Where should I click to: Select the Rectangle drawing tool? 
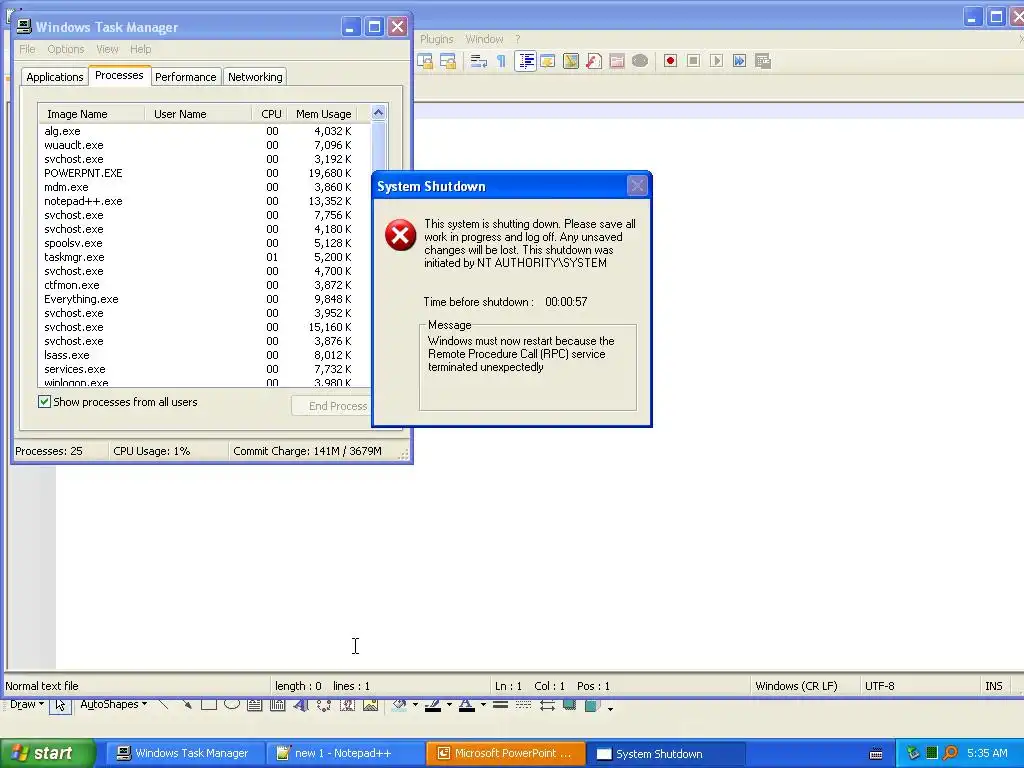click(x=209, y=704)
